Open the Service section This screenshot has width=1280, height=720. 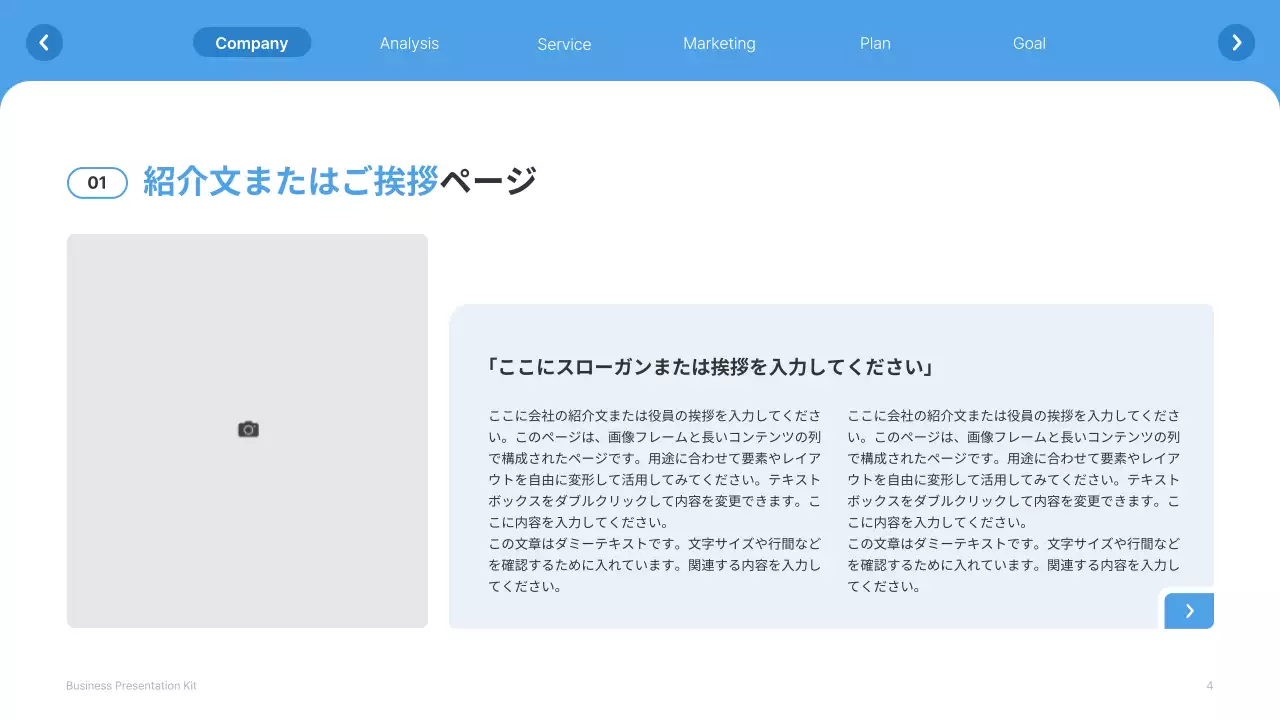[x=564, y=44]
